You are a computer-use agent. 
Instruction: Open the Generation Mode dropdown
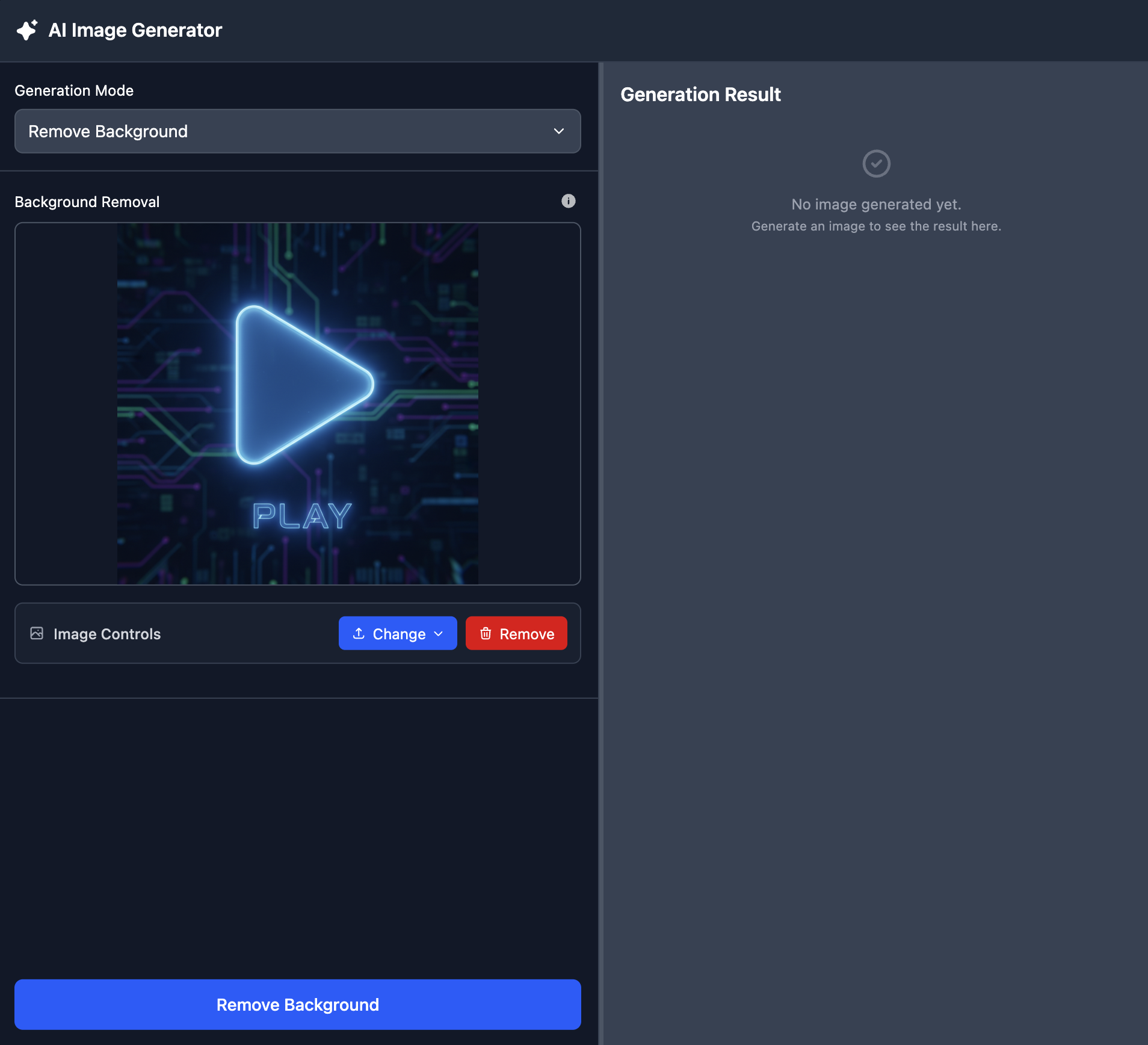click(297, 131)
